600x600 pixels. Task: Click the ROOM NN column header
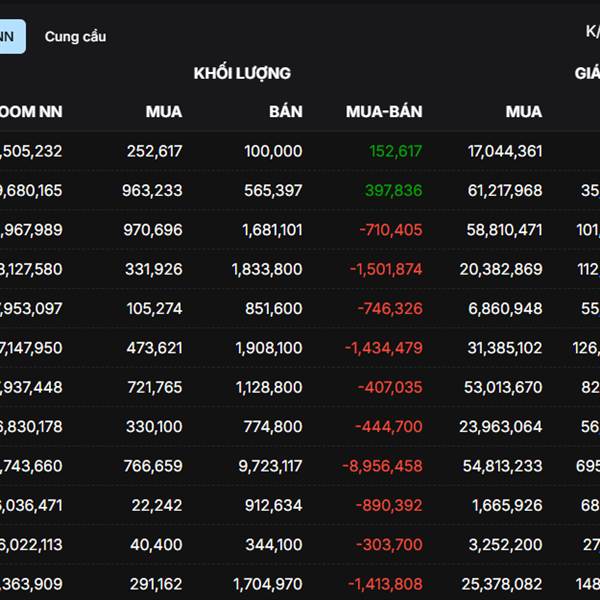click(30, 112)
